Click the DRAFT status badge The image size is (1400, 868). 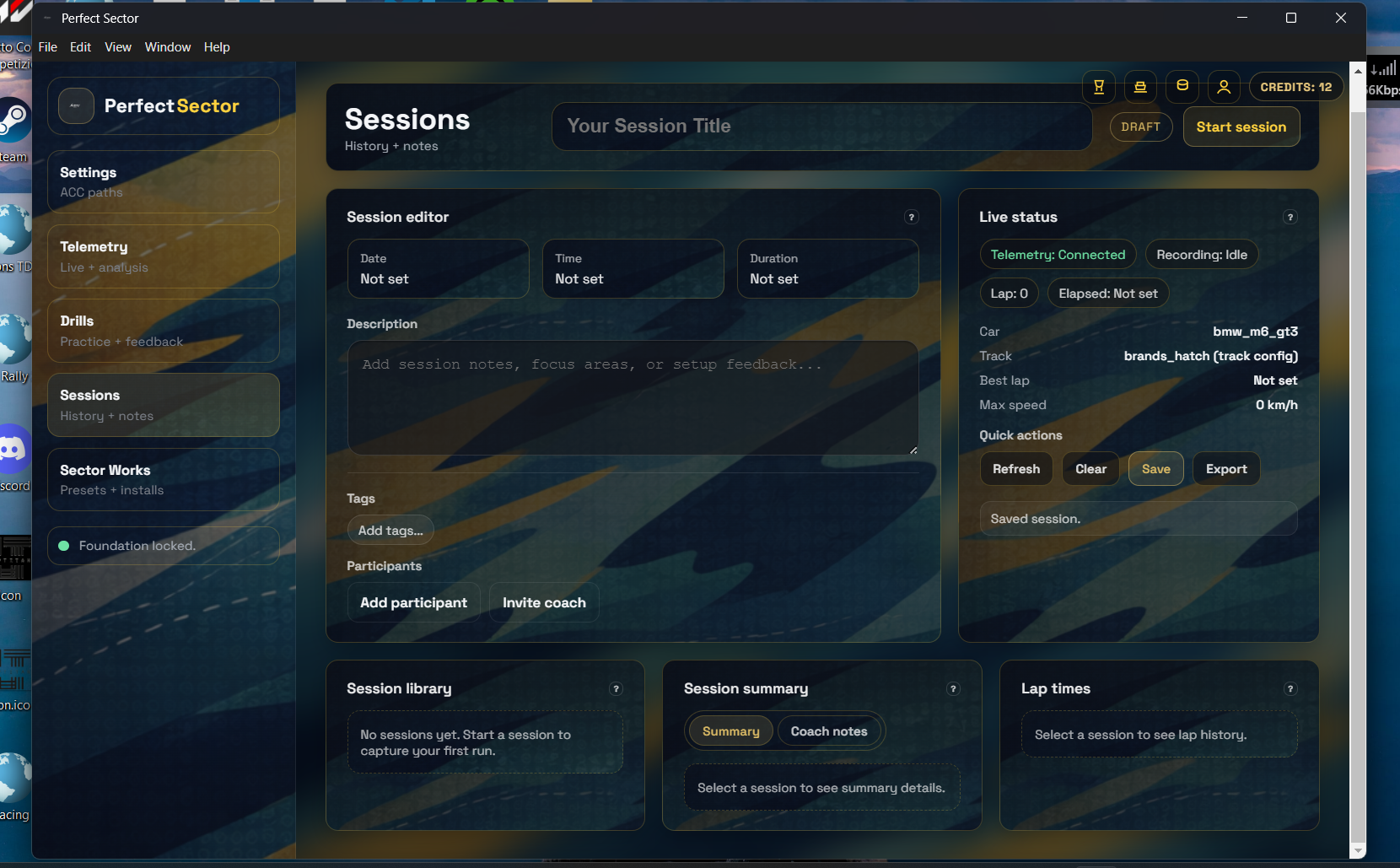[x=1141, y=127]
